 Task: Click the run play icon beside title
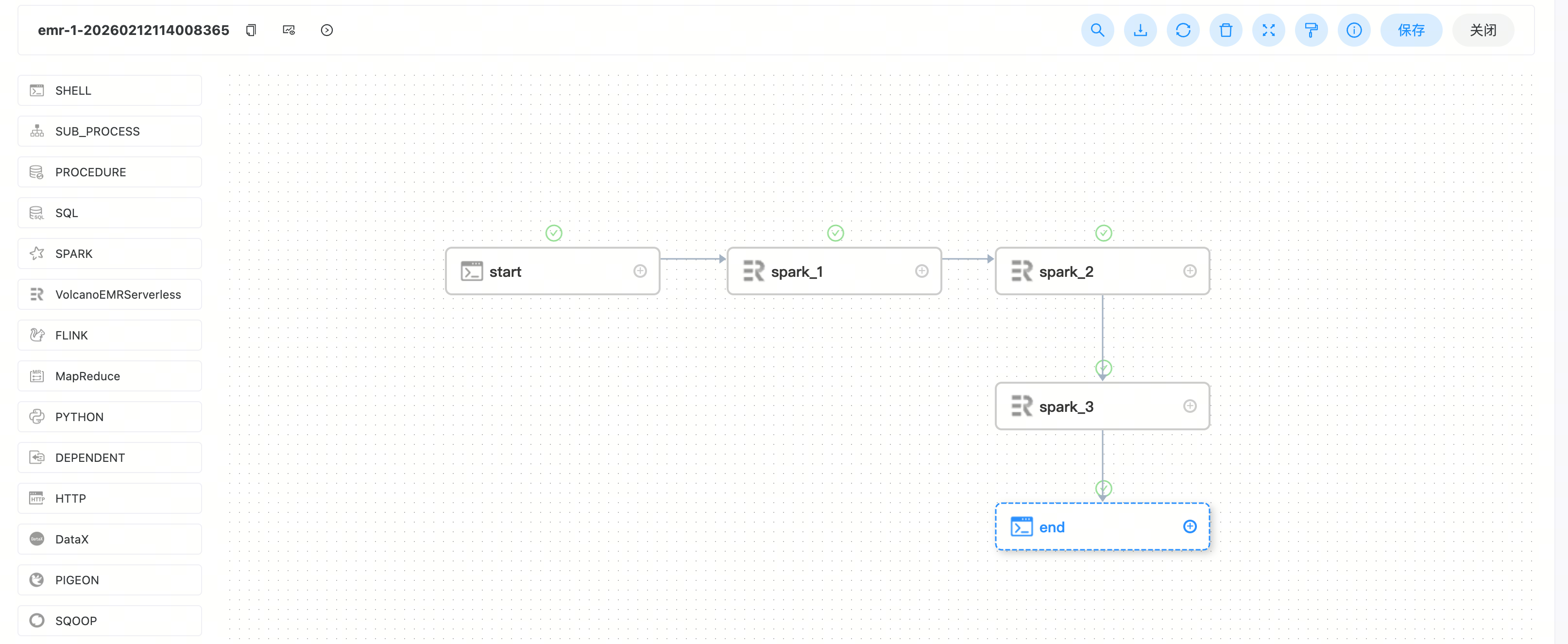327,30
